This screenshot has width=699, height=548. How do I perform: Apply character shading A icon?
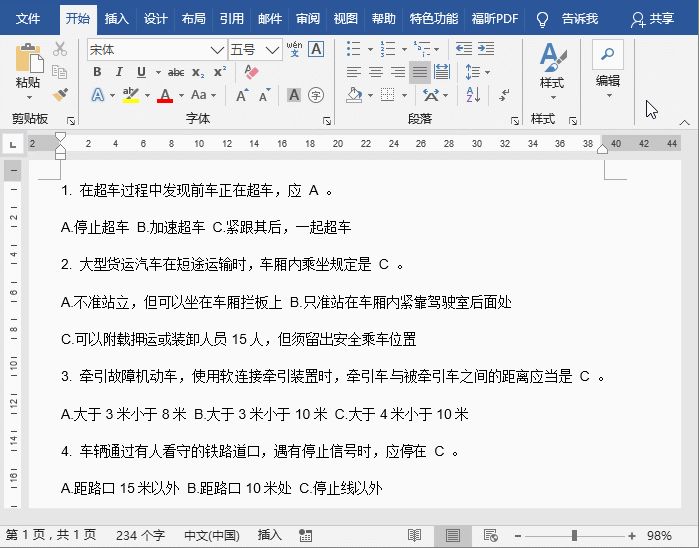(x=294, y=95)
